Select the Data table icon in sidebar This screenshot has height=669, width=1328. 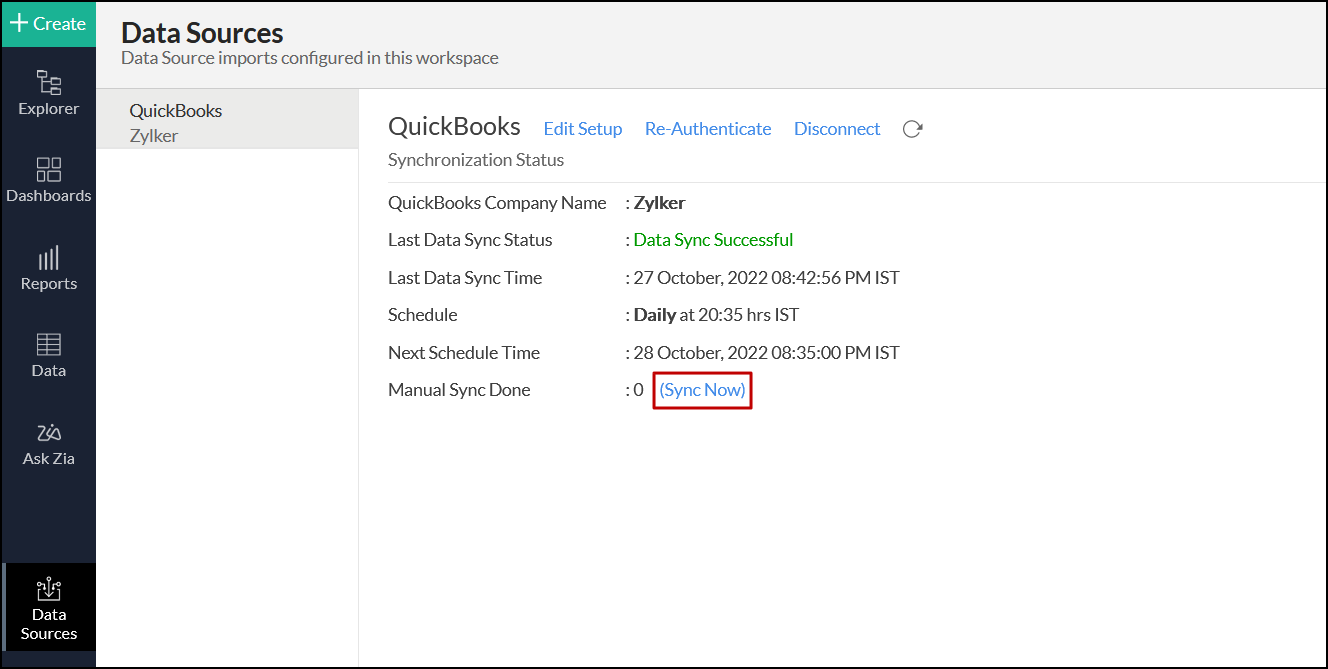point(48,355)
